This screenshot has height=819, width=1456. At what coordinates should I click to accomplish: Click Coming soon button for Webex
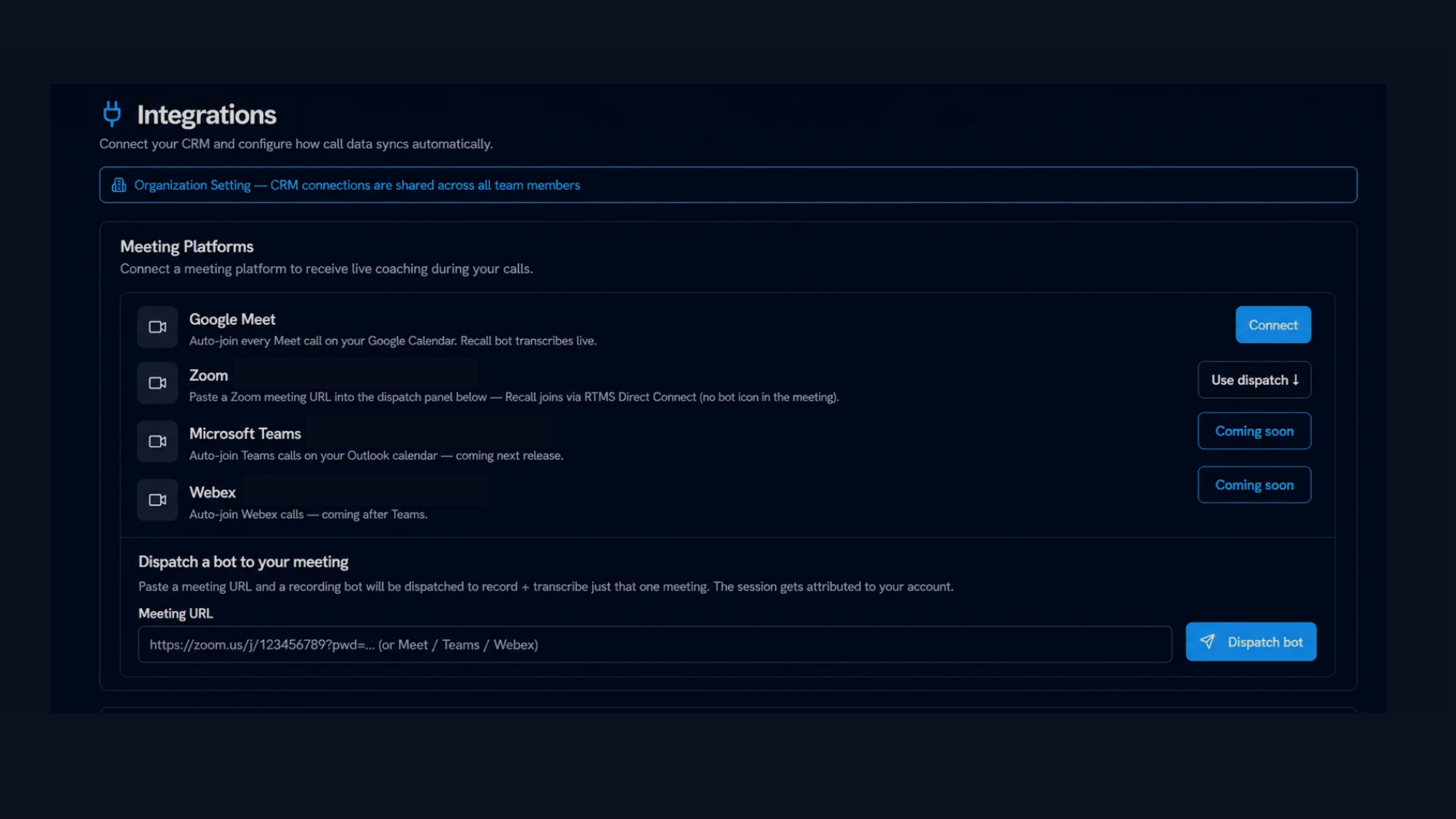pos(1254,485)
